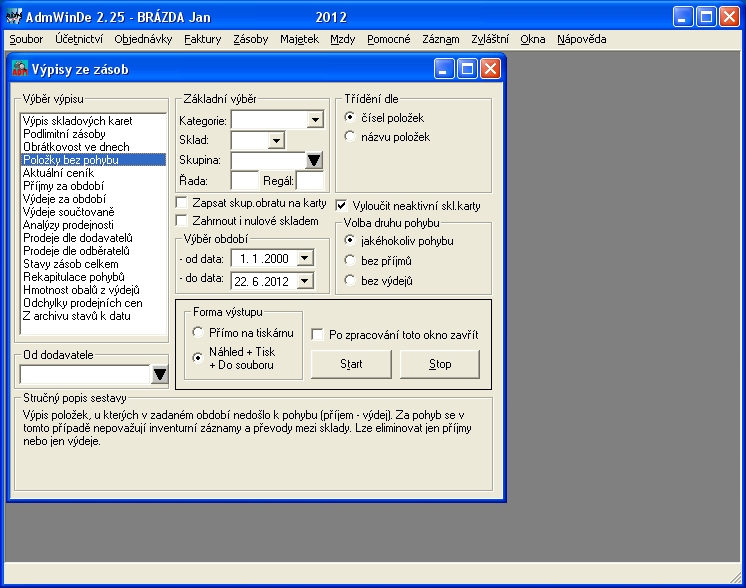This screenshot has height=588, width=746.
Task: Select Hmotnost obalů z výdejů report
Action: pyautogui.click(x=94, y=290)
